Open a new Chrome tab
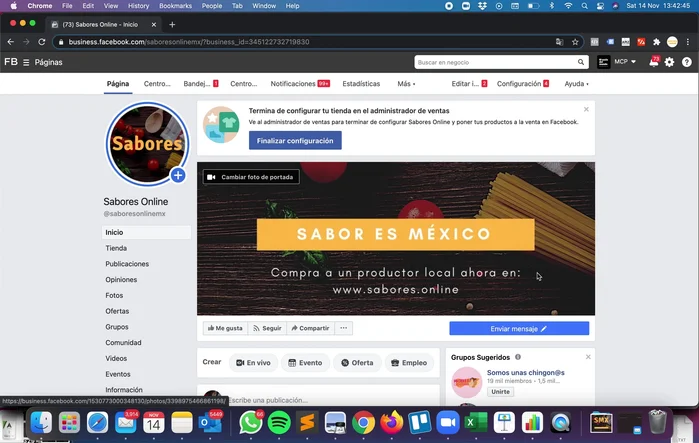 click(172, 25)
